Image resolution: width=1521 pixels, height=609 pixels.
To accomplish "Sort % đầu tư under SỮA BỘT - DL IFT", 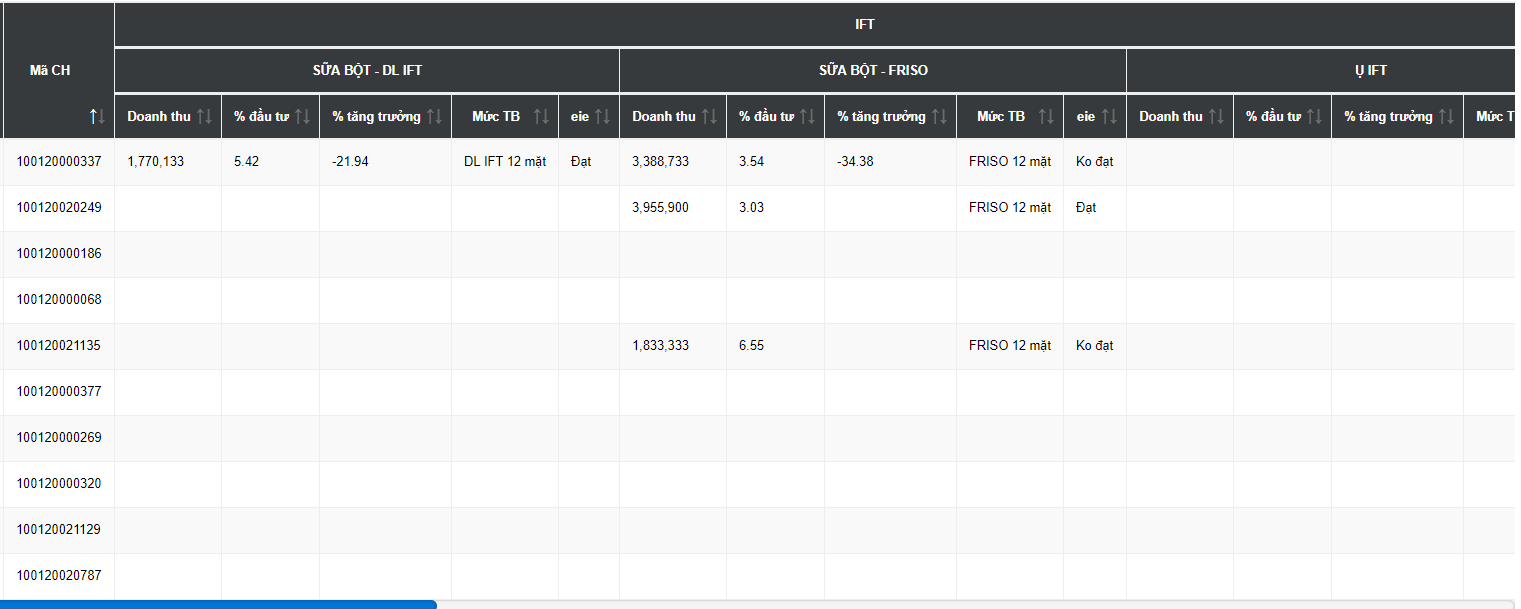I will tap(302, 117).
